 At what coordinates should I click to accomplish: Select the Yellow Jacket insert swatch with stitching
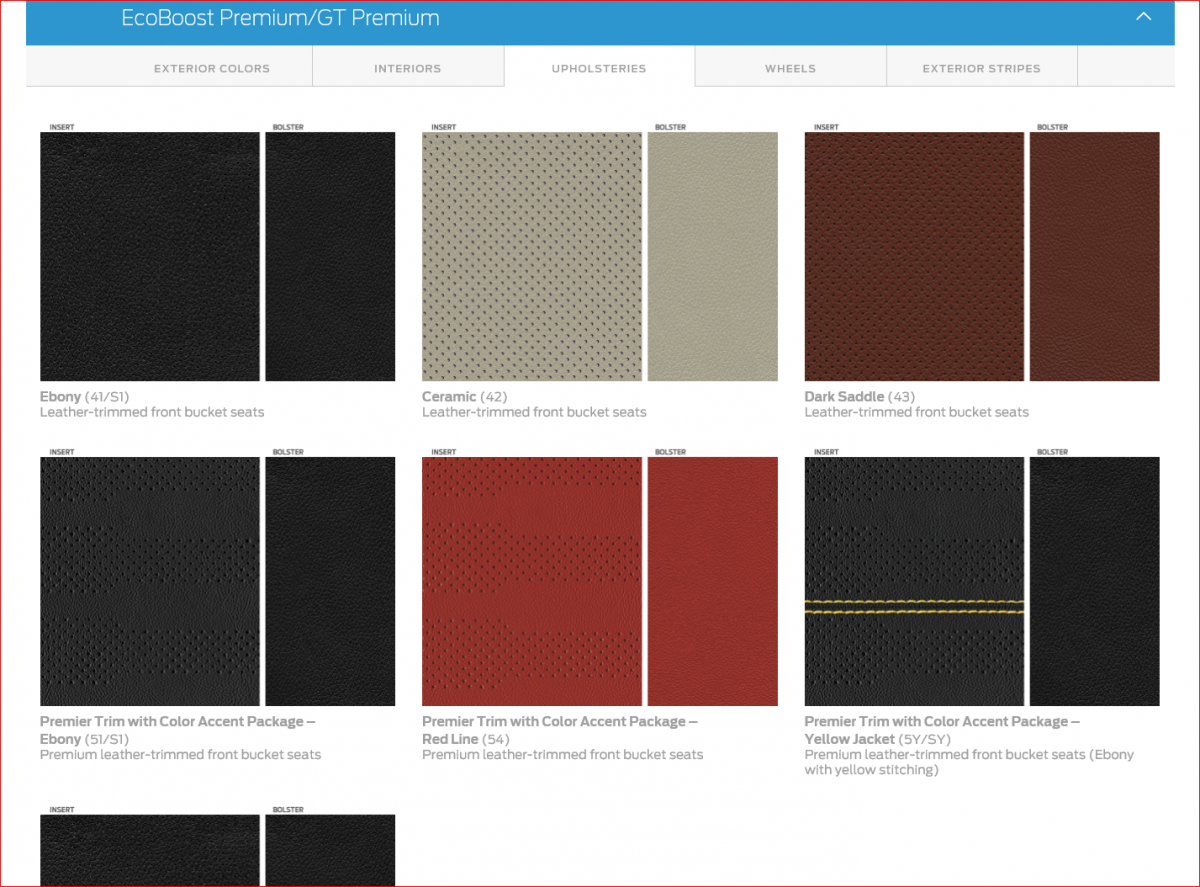tap(914, 582)
